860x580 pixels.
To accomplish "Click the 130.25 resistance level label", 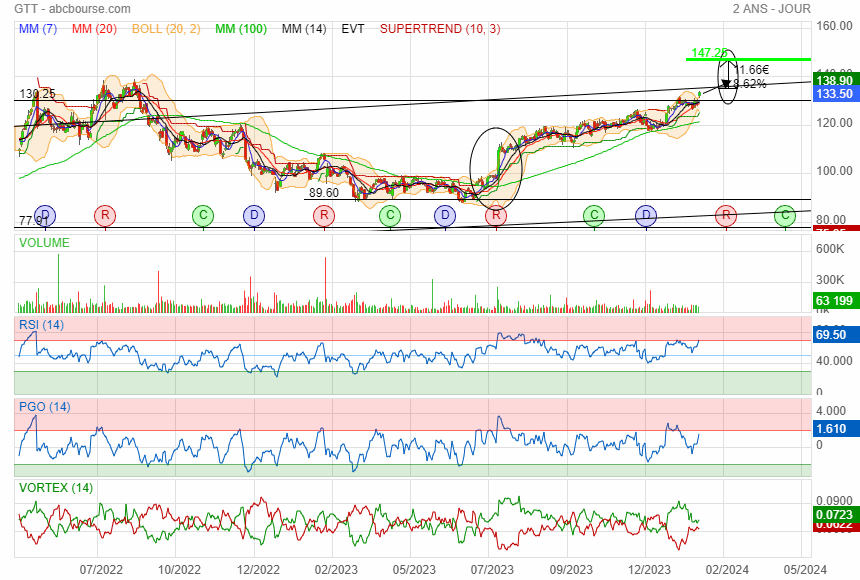I will (37, 94).
